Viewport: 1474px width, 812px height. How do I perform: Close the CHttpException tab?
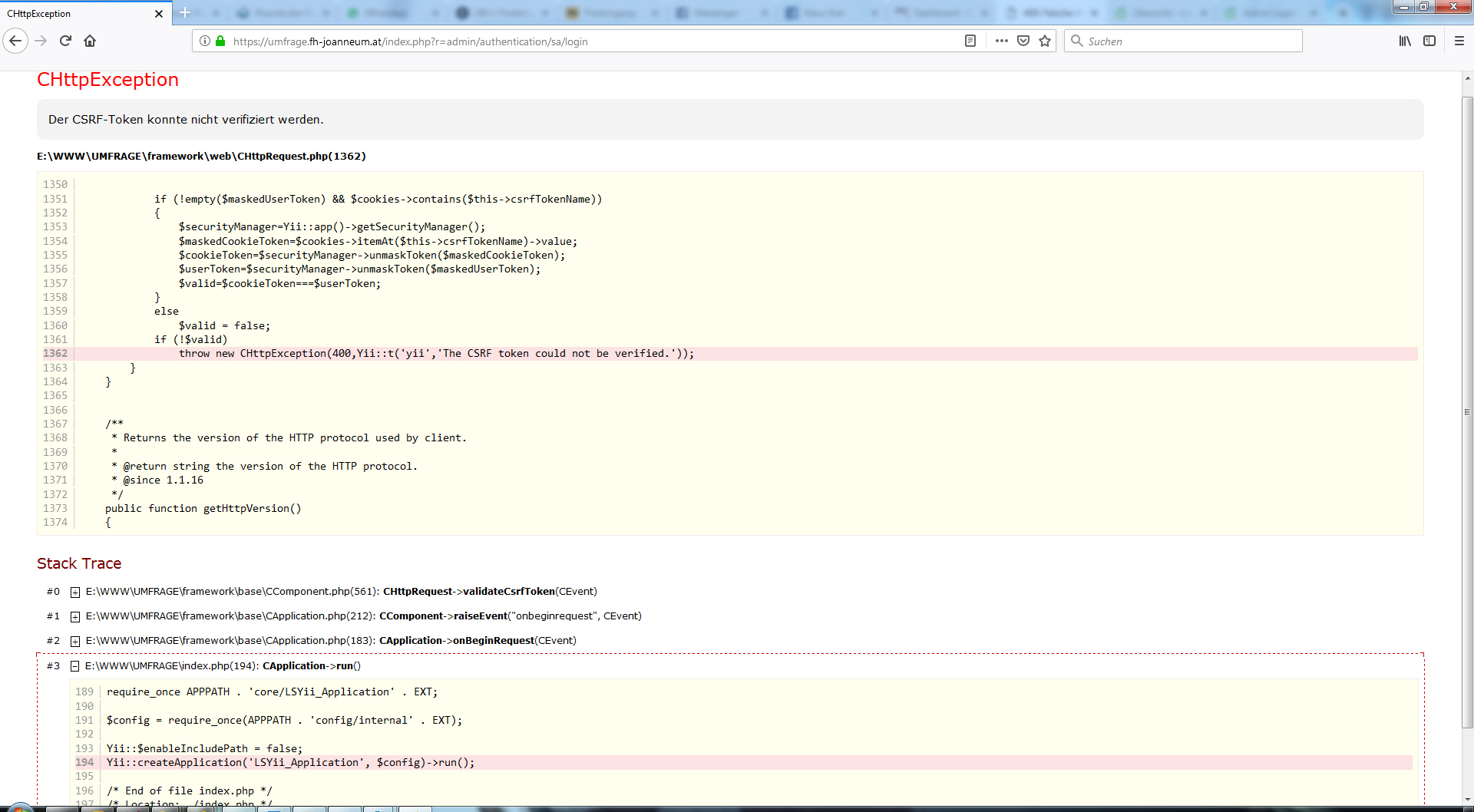point(159,14)
